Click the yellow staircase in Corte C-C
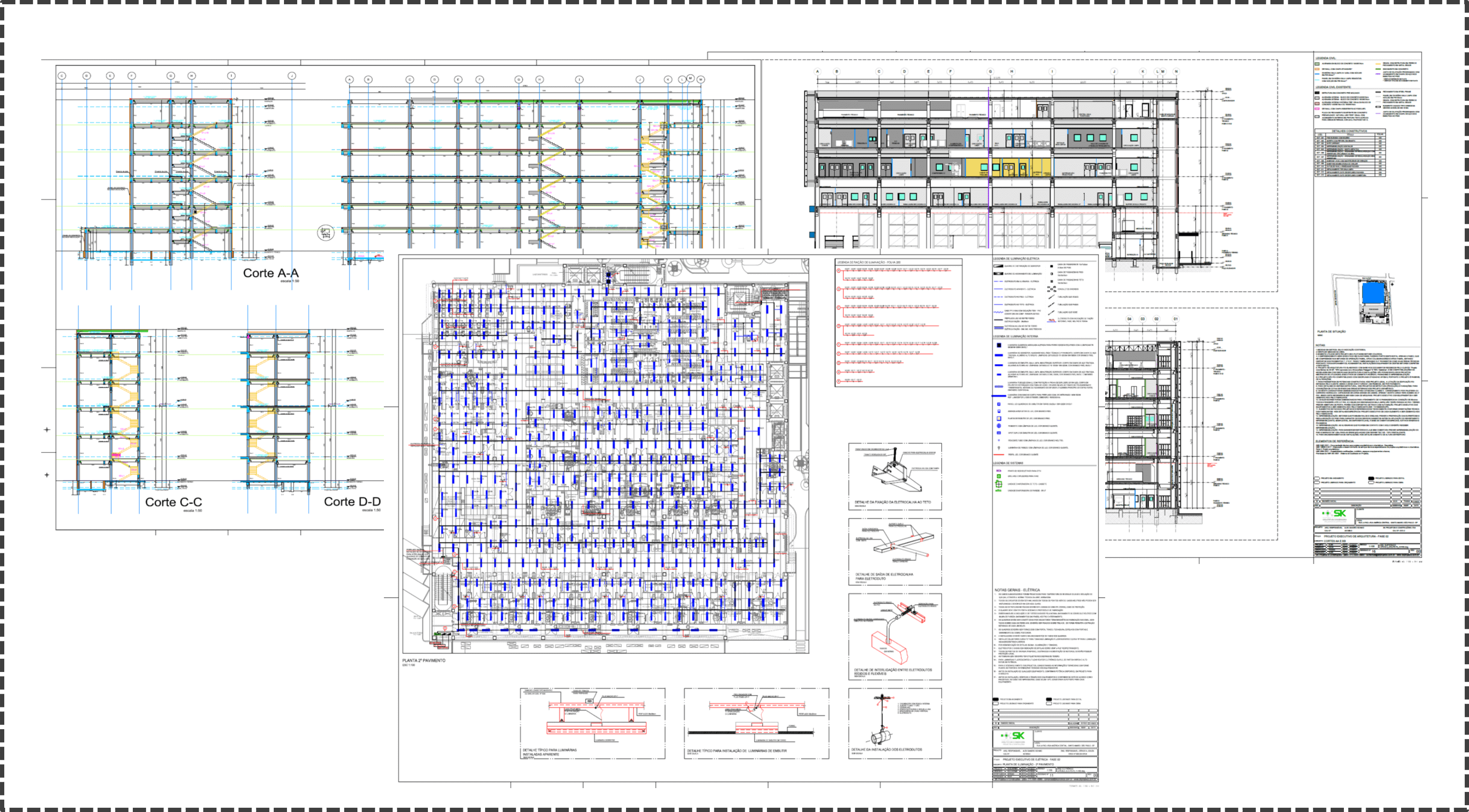The height and width of the screenshot is (812, 1469). [124, 416]
